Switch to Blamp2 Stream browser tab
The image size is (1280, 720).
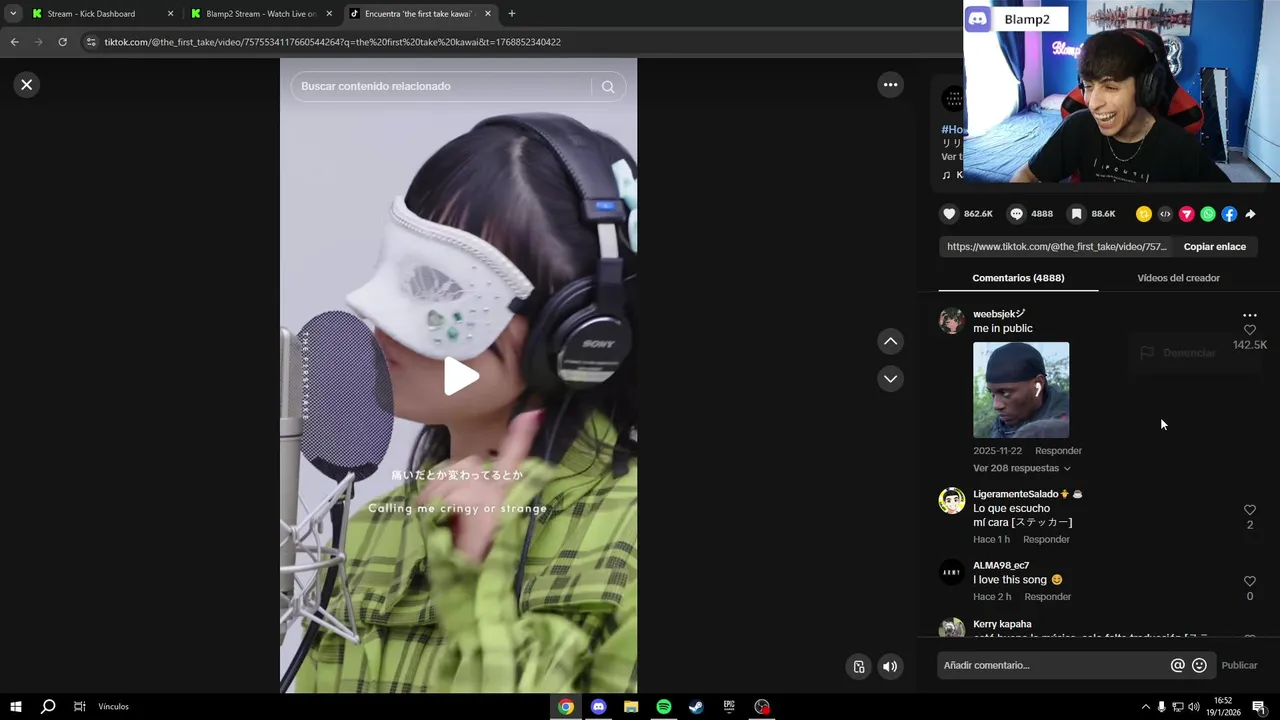(259, 14)
